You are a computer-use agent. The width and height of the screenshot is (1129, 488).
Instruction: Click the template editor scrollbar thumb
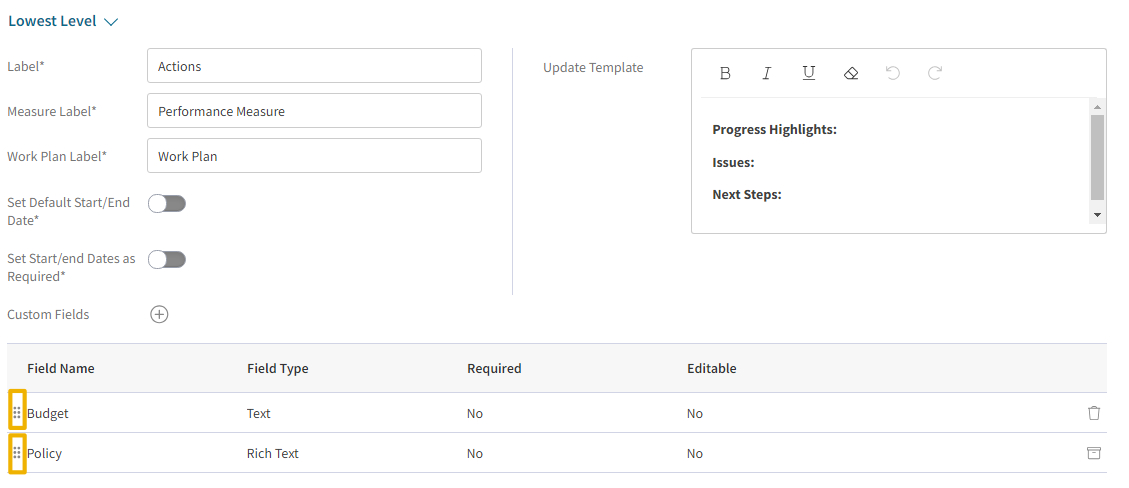[1097, 157]
